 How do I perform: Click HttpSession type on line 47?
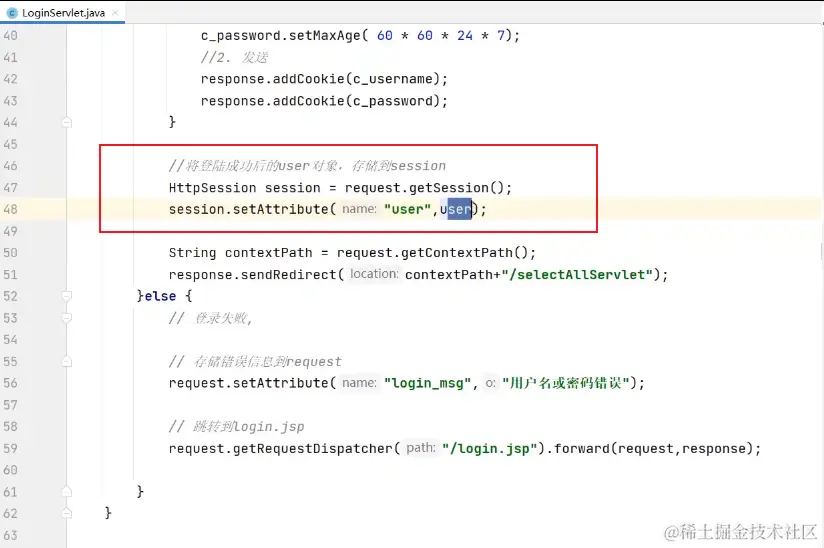[212, 188]
